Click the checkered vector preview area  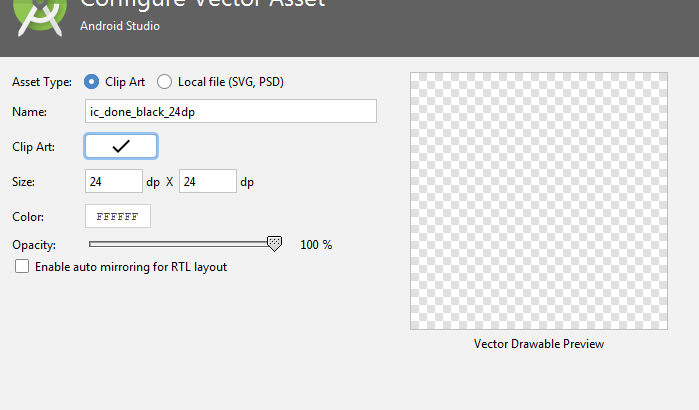pyautogui.click(x=538, y=200)
